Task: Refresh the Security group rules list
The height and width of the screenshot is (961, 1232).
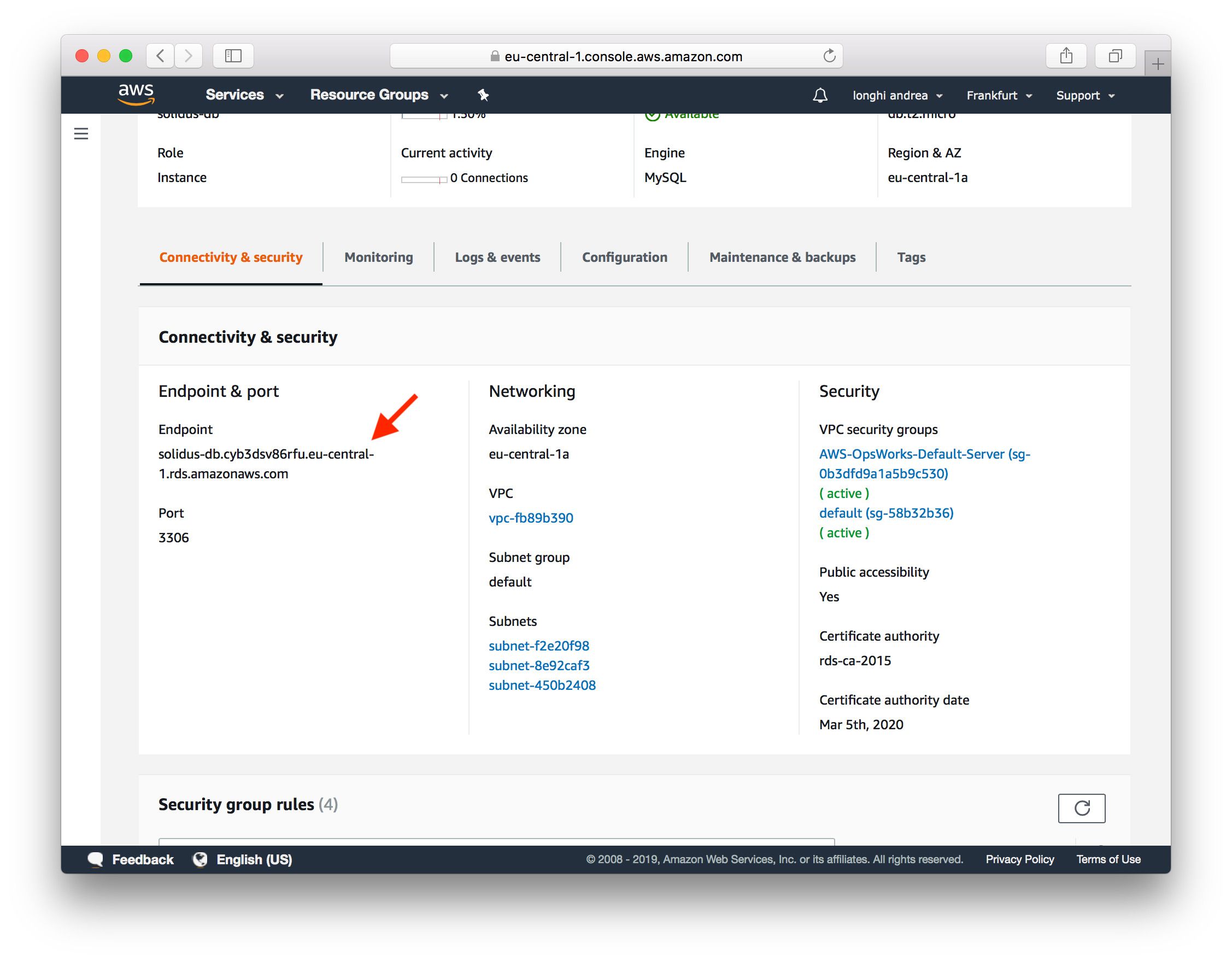Action: pyautogui.click(x=1081, y=808)
